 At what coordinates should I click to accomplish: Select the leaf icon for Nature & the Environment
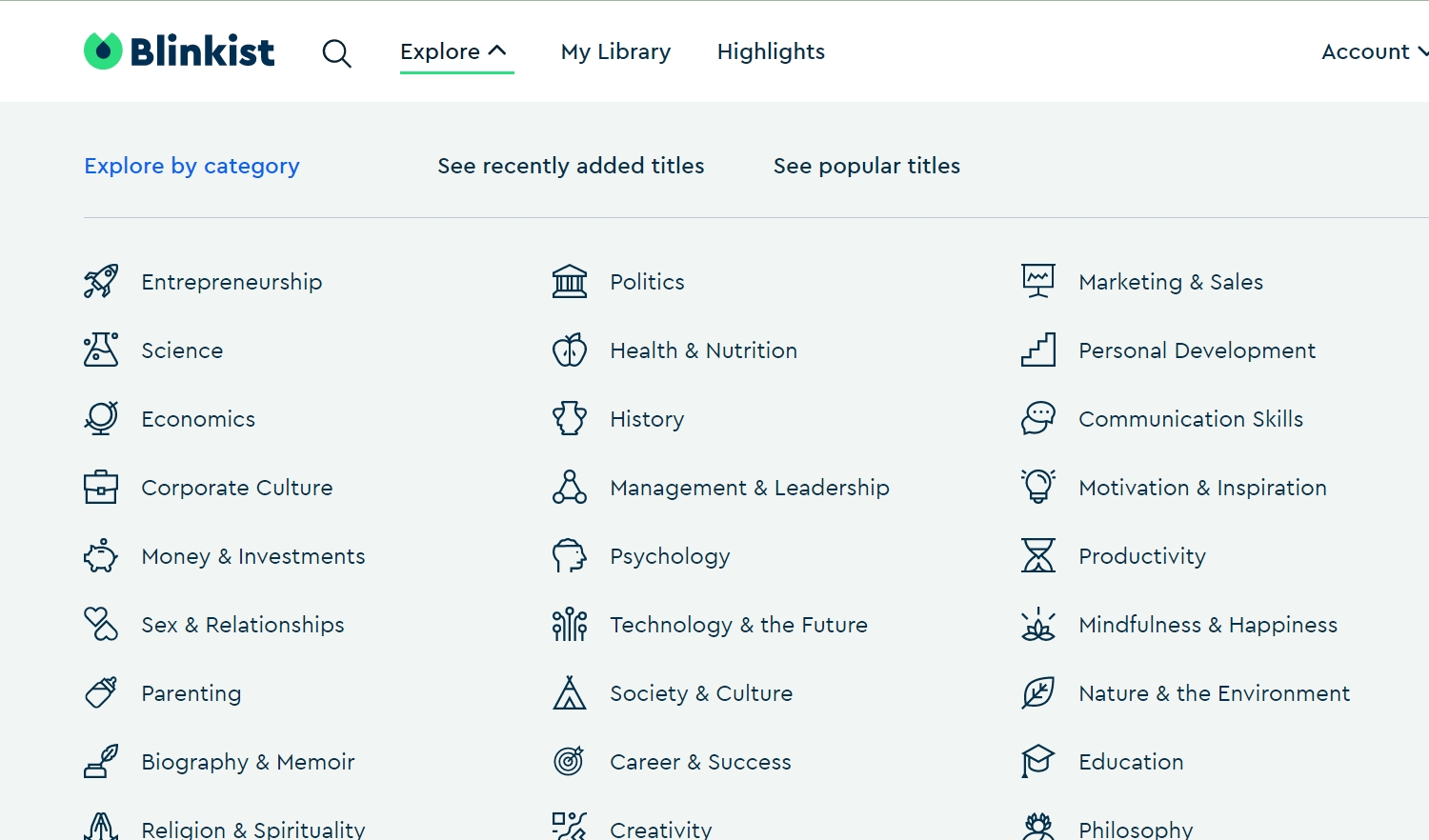(1038, 693)
